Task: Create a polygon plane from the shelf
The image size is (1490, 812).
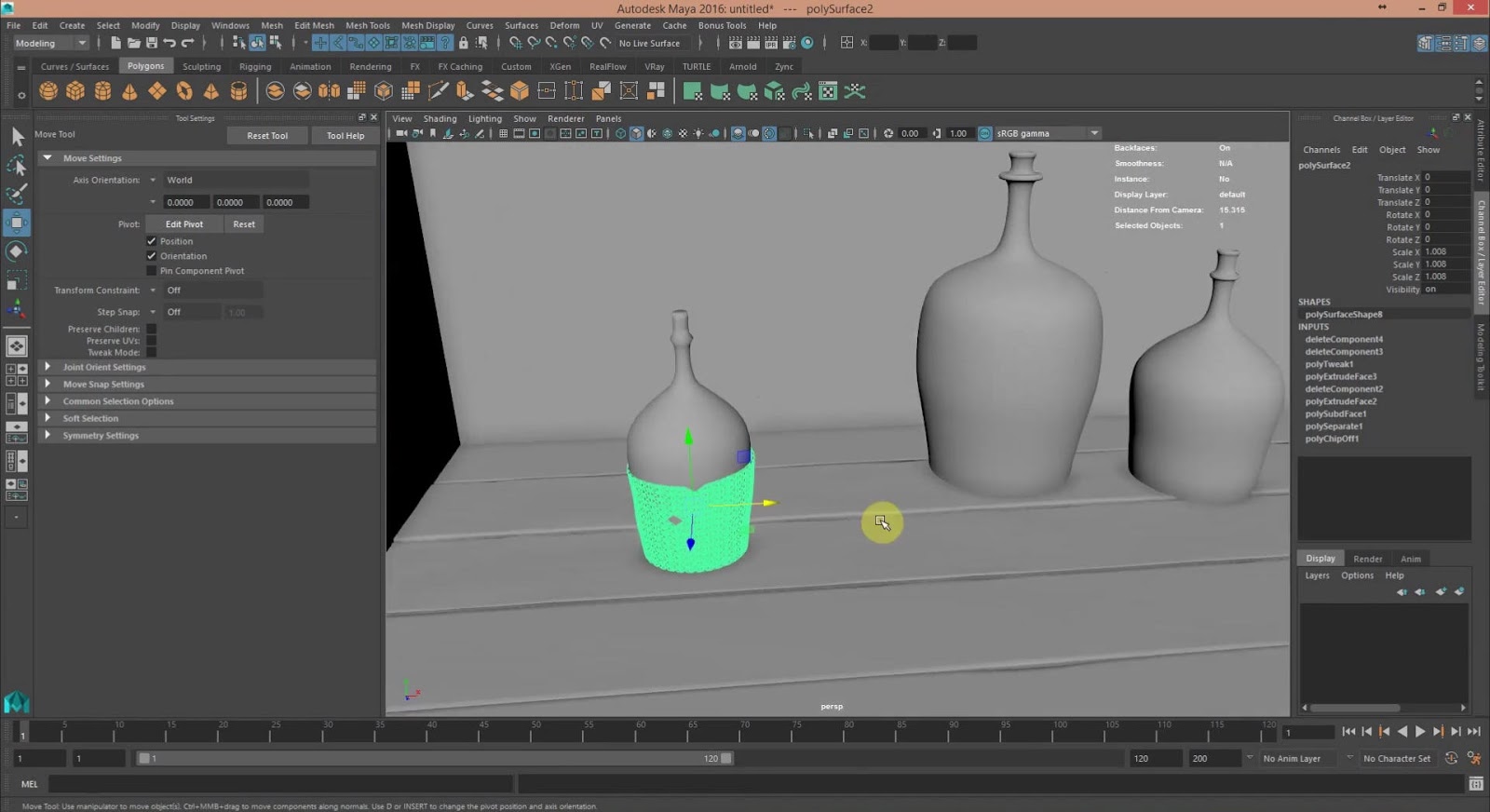Action: [157, 91]
